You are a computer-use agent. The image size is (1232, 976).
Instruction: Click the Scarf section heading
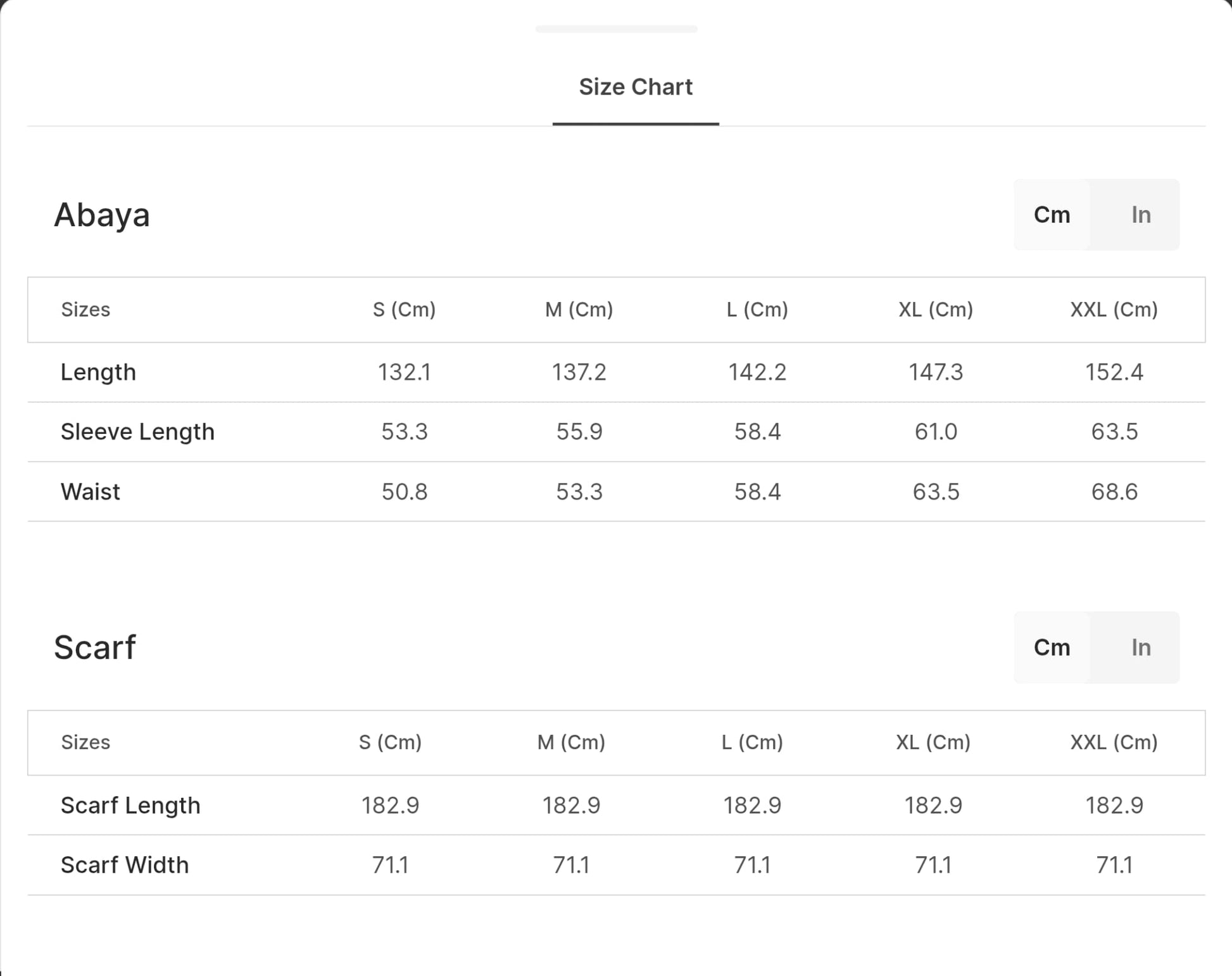(x=95, y=647)
